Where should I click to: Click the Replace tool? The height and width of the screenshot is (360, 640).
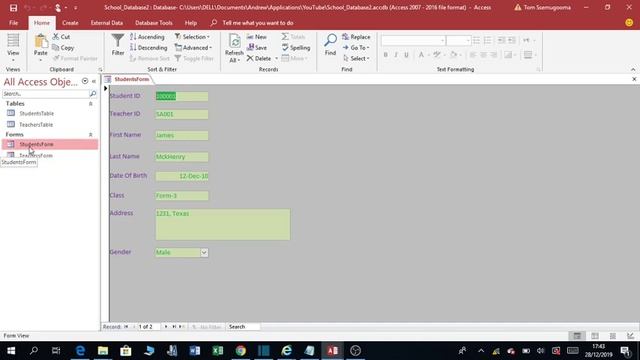[x=356, y=37]
